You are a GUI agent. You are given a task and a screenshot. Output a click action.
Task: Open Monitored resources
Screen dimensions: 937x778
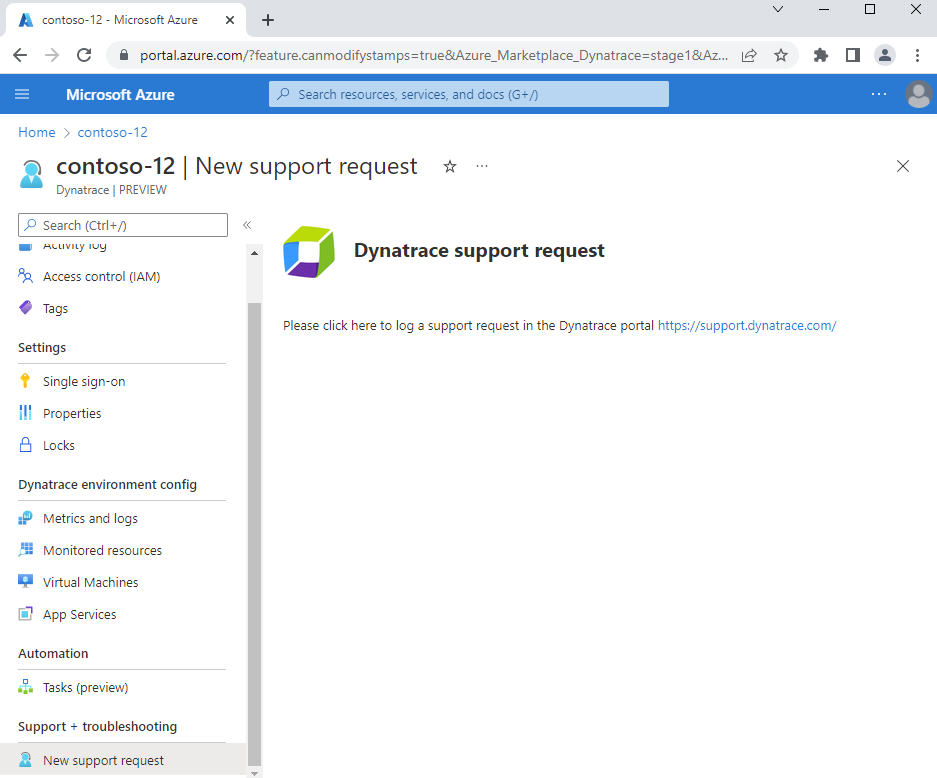102,550
